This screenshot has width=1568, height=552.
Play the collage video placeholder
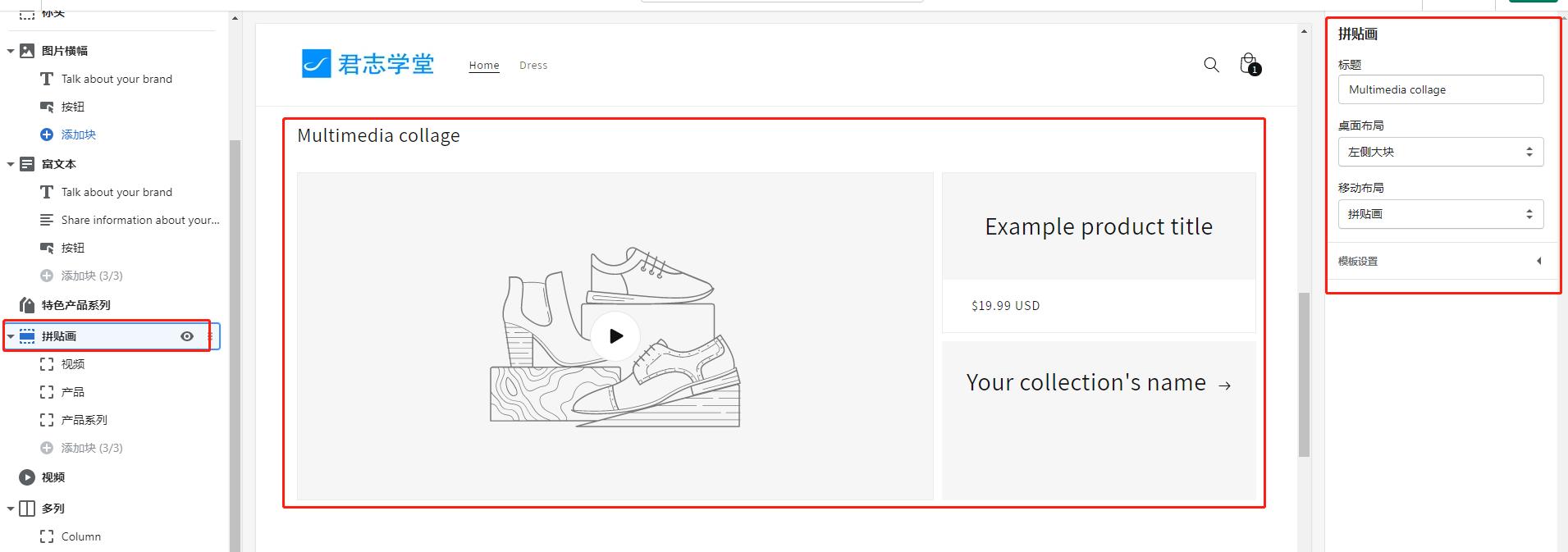(x=615, y=336)
